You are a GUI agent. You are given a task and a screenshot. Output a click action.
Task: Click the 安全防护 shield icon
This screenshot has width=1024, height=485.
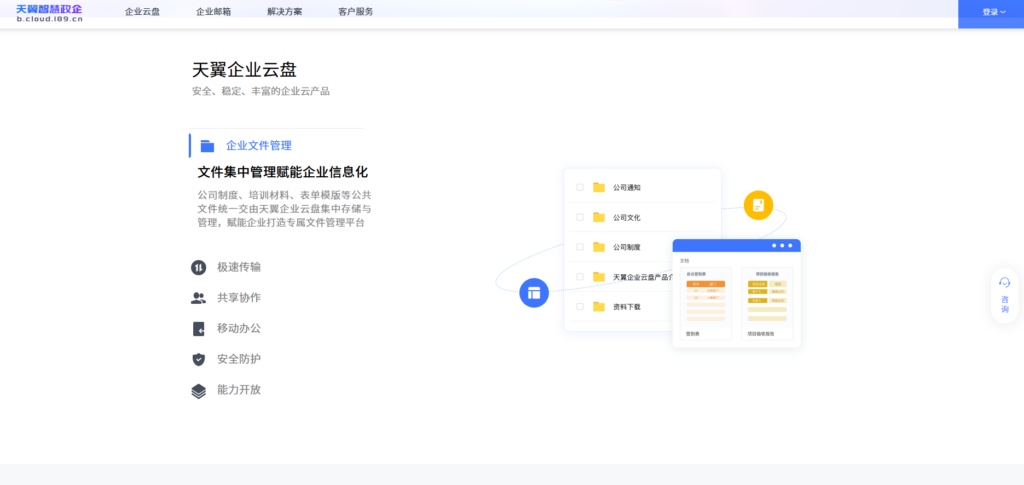pyautogui.click(x=199, y=359)
